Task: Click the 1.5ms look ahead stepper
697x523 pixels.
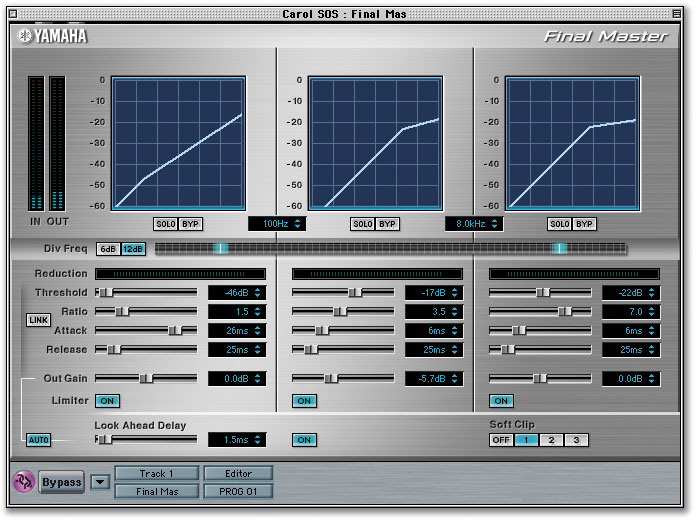Action: [x=257, y=439]
